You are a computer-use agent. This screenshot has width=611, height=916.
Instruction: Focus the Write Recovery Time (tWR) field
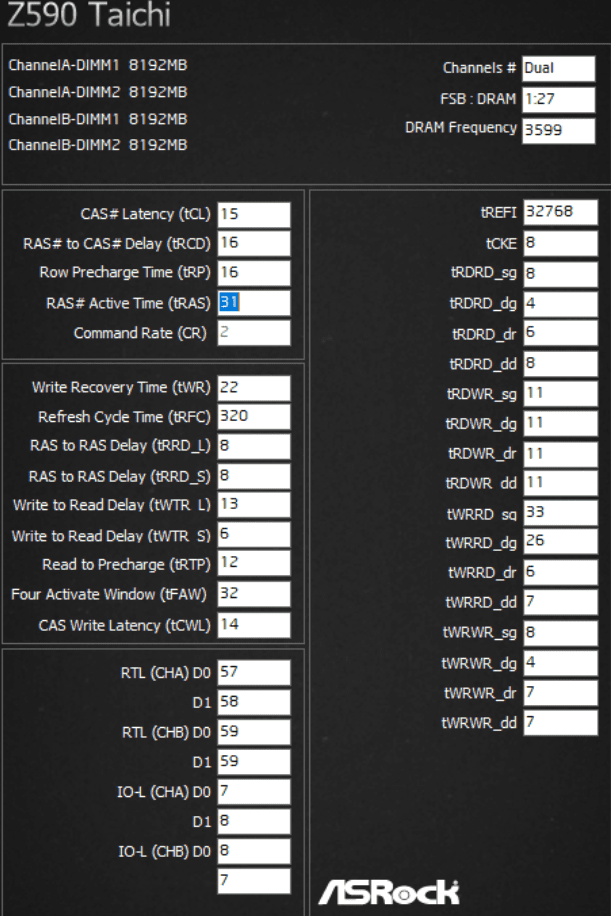254,388
